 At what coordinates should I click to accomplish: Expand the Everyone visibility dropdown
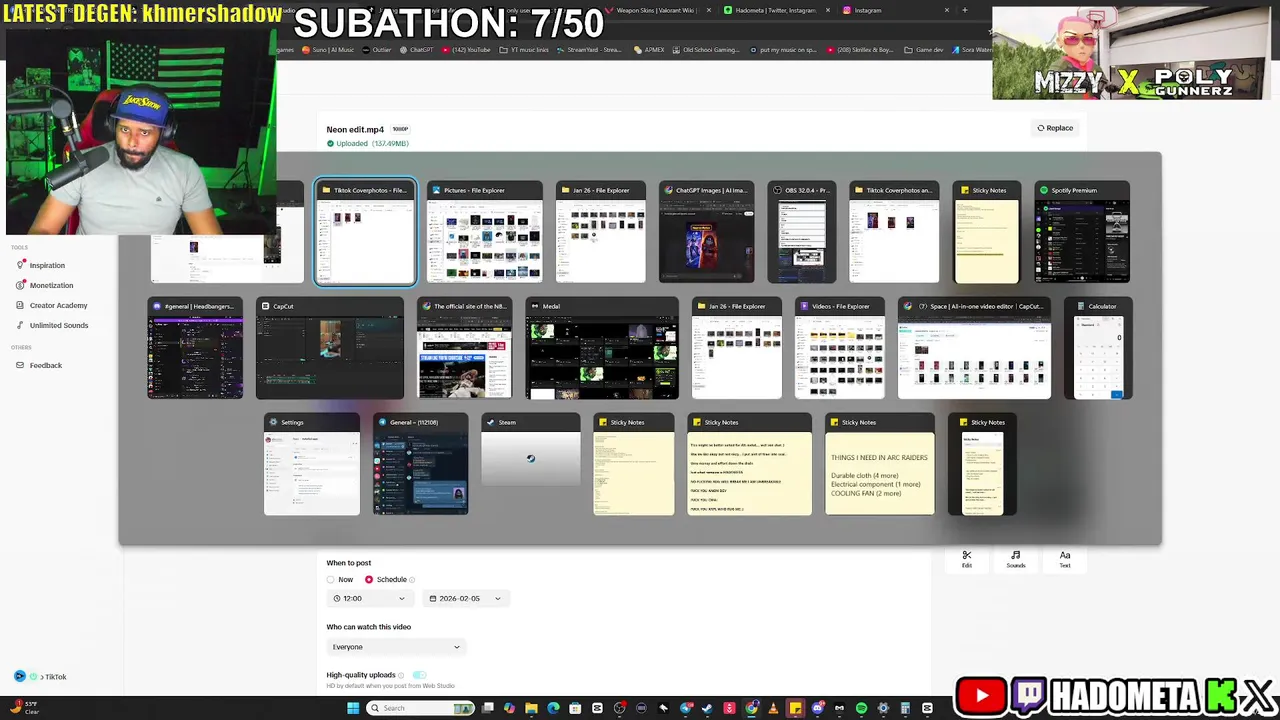point(396,647)
